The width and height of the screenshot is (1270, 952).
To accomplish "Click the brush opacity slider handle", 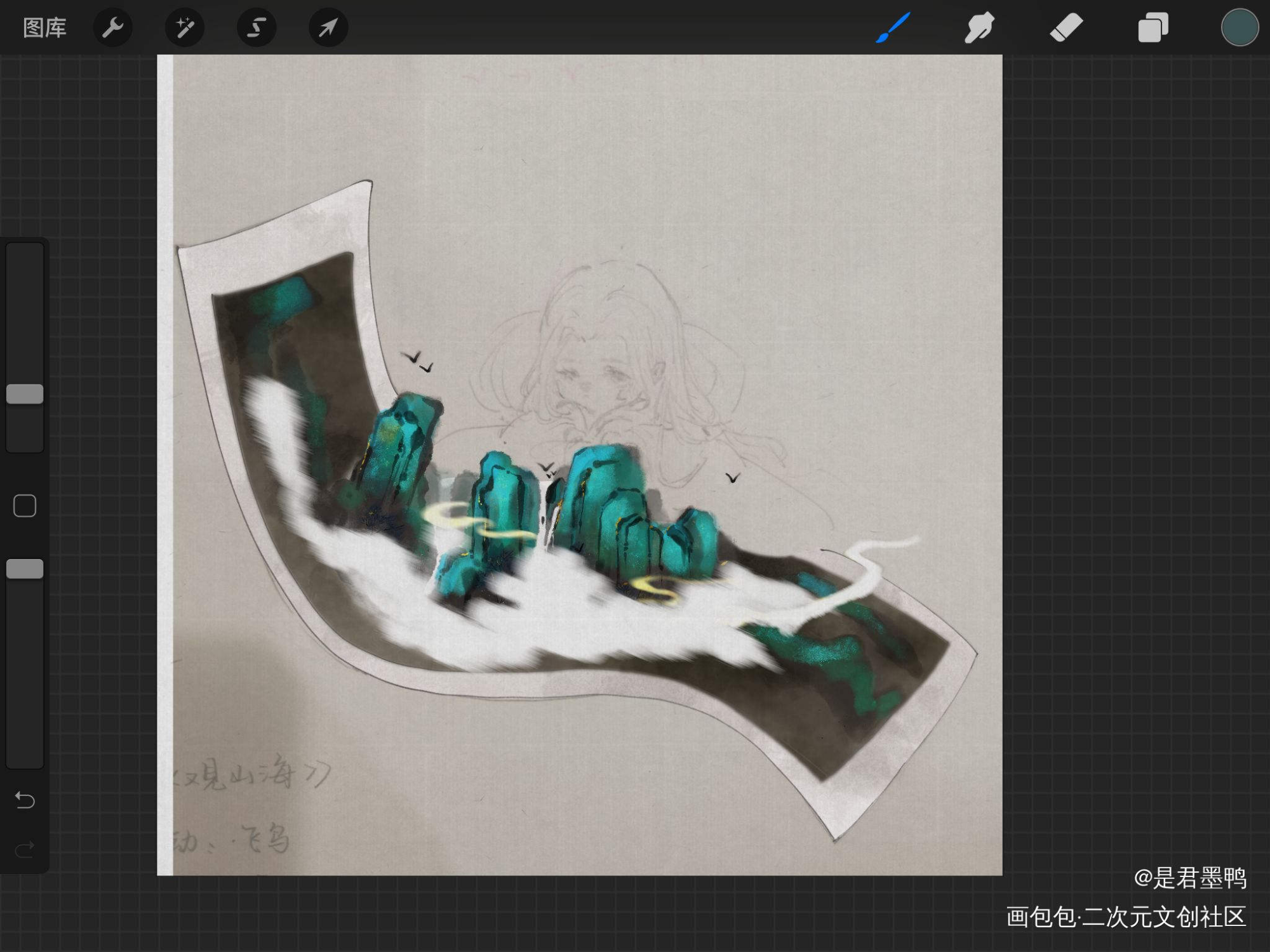I will pyautogui.click(x=25, y=569).
